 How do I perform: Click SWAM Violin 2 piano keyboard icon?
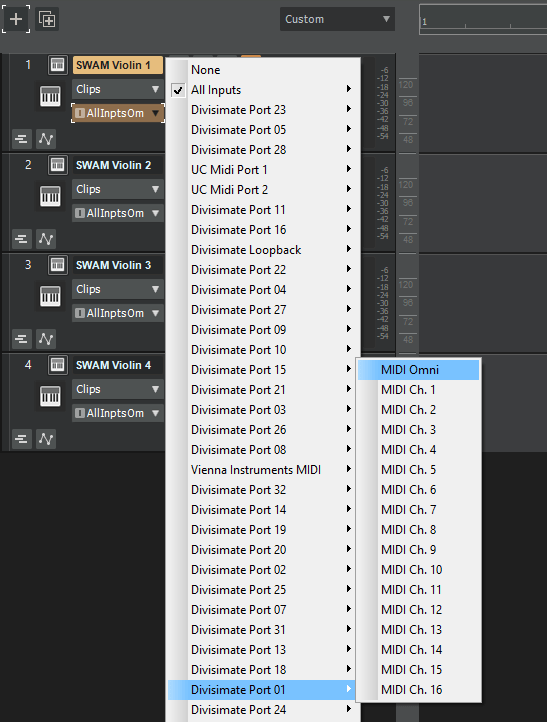click(50, 197)
